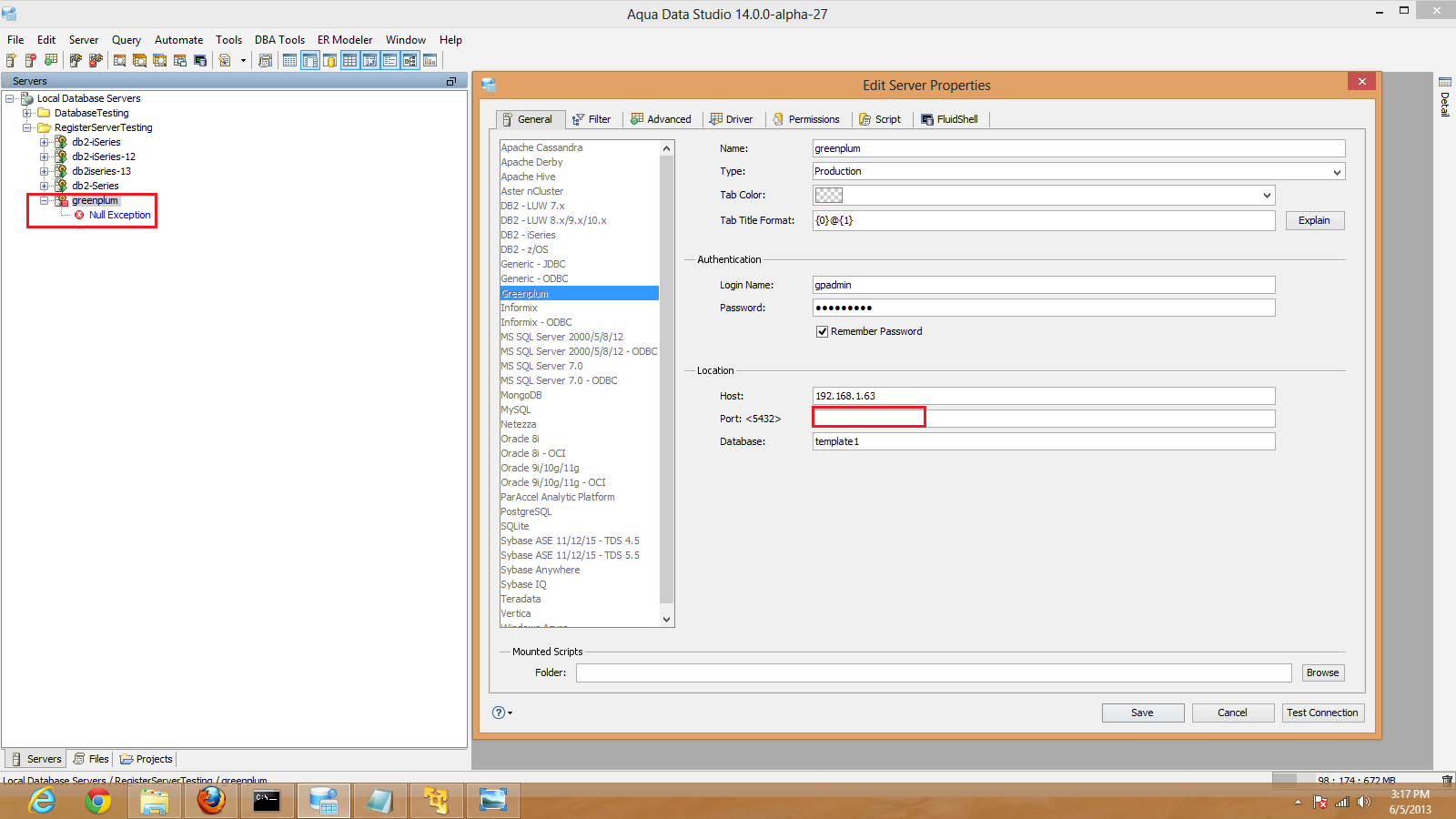This screenshot has width=1456, height=819.
Task: Open the Automate menu
Action: [x=178, y=40]
